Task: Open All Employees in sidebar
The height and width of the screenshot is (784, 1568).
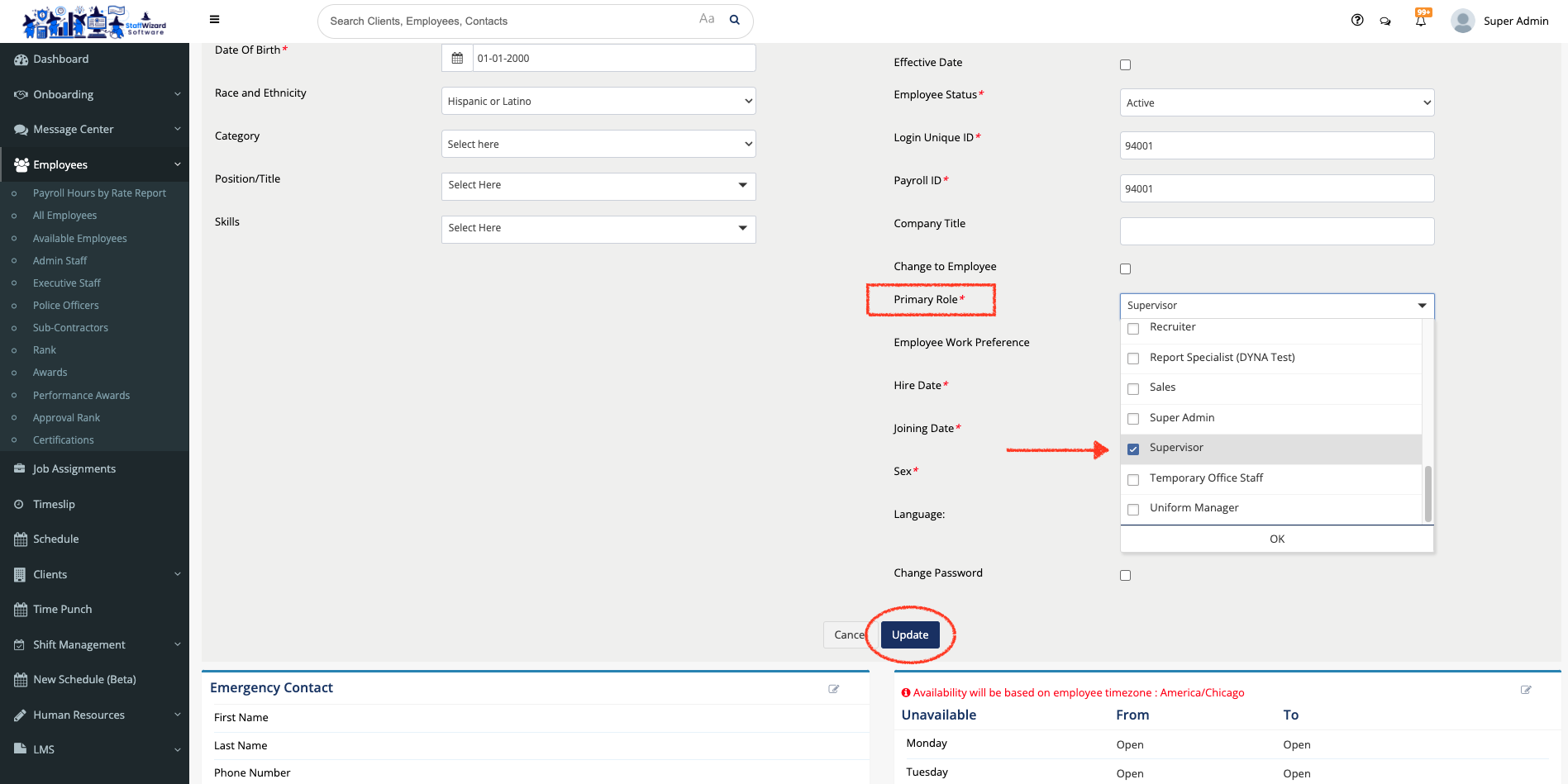Action: point(64,216)
